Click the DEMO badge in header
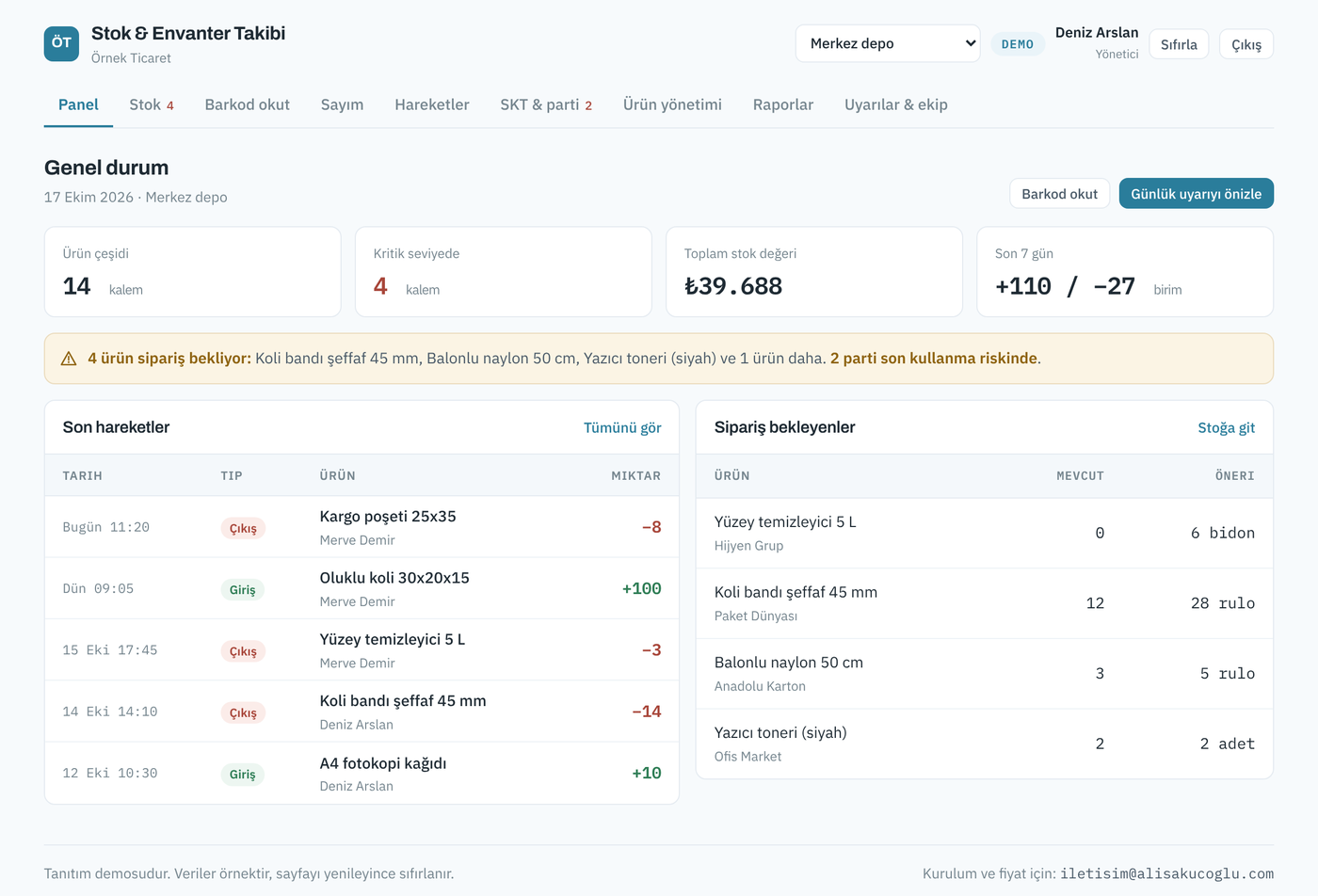The height and width of the screenshot is (896, 1318). tap(1018, 44)
